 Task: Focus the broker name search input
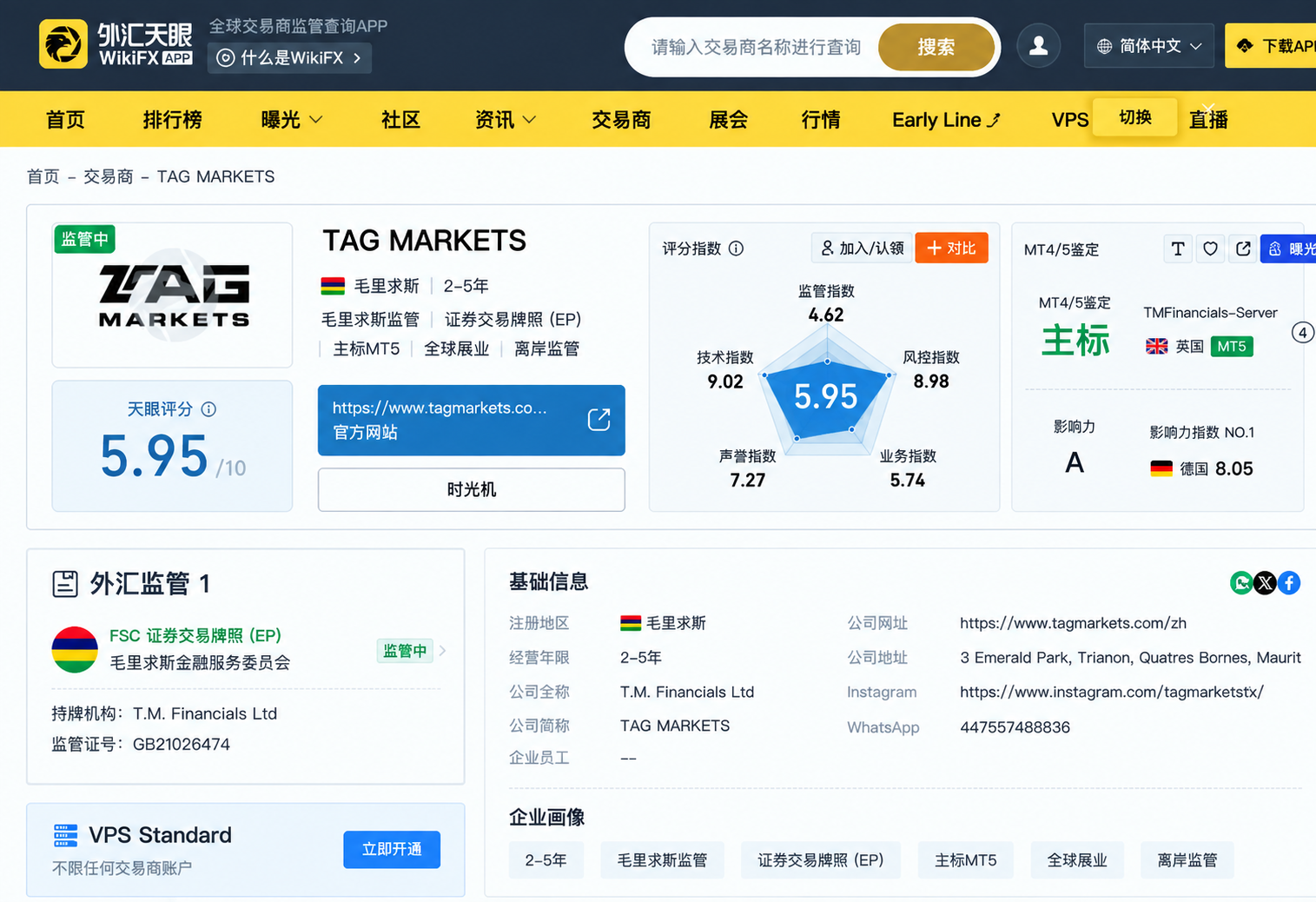[756, 47]
